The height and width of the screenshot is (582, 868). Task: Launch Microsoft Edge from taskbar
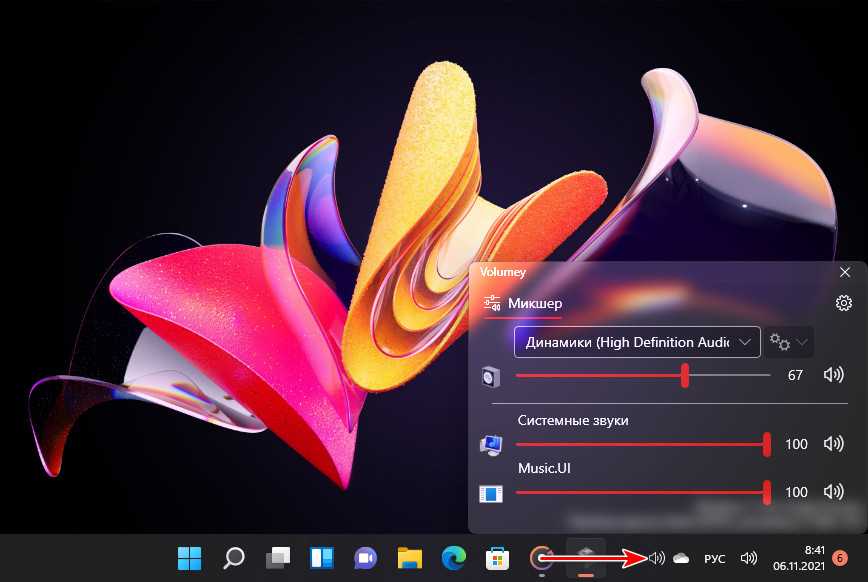(x=453, y=558)
